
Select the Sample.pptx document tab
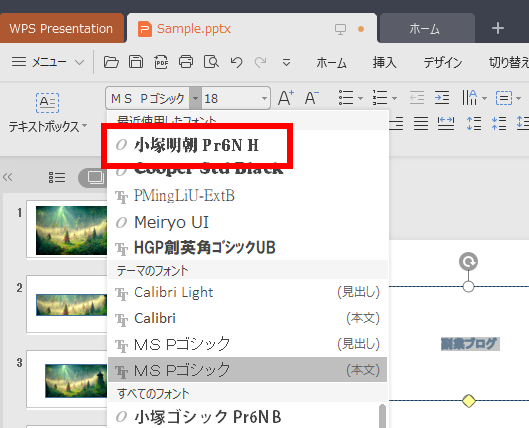point(252,28)
